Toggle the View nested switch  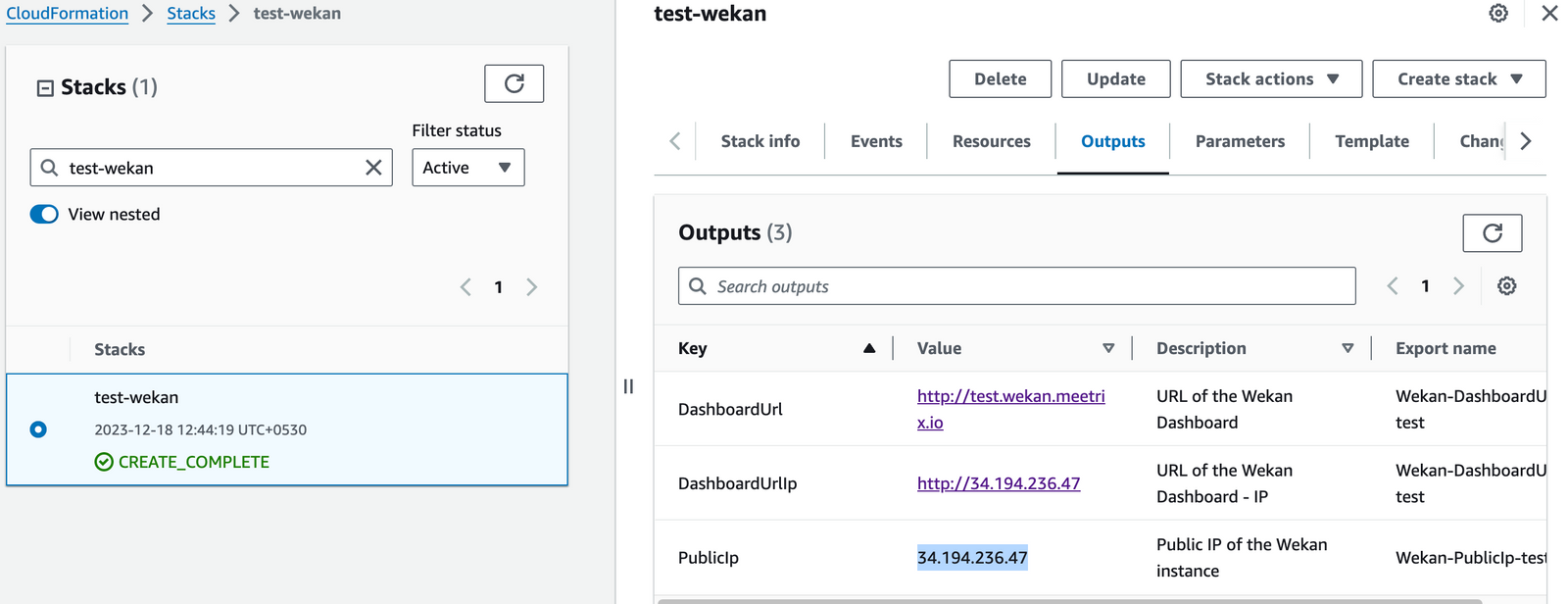tap(44, 214)
